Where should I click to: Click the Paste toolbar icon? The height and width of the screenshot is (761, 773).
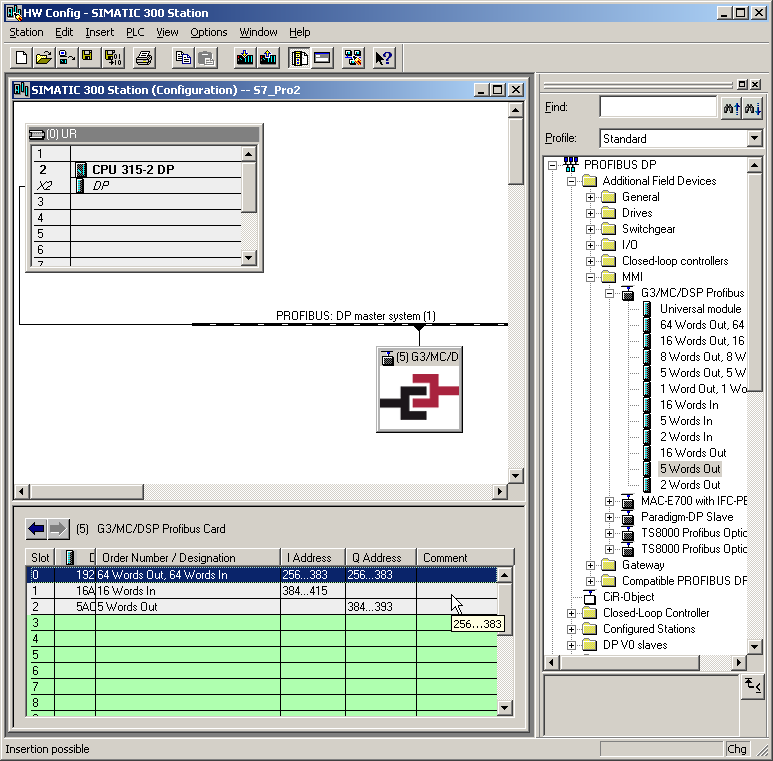click(x=206, y=58)
